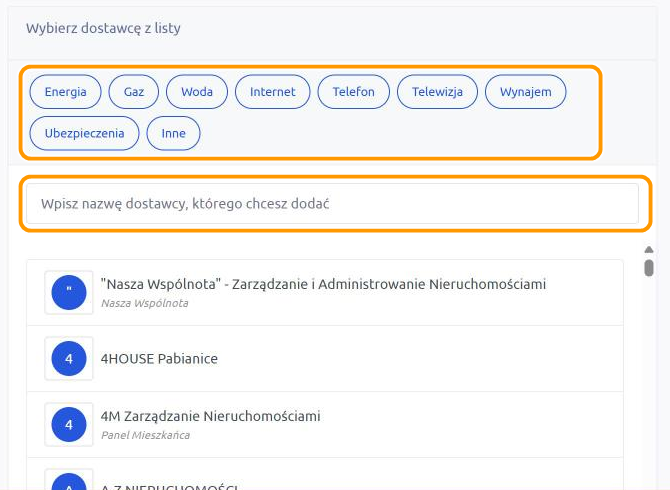Viewport: 670px width, 490px height.
Task: Select the Gaz category chip
Action: [134, 92]
